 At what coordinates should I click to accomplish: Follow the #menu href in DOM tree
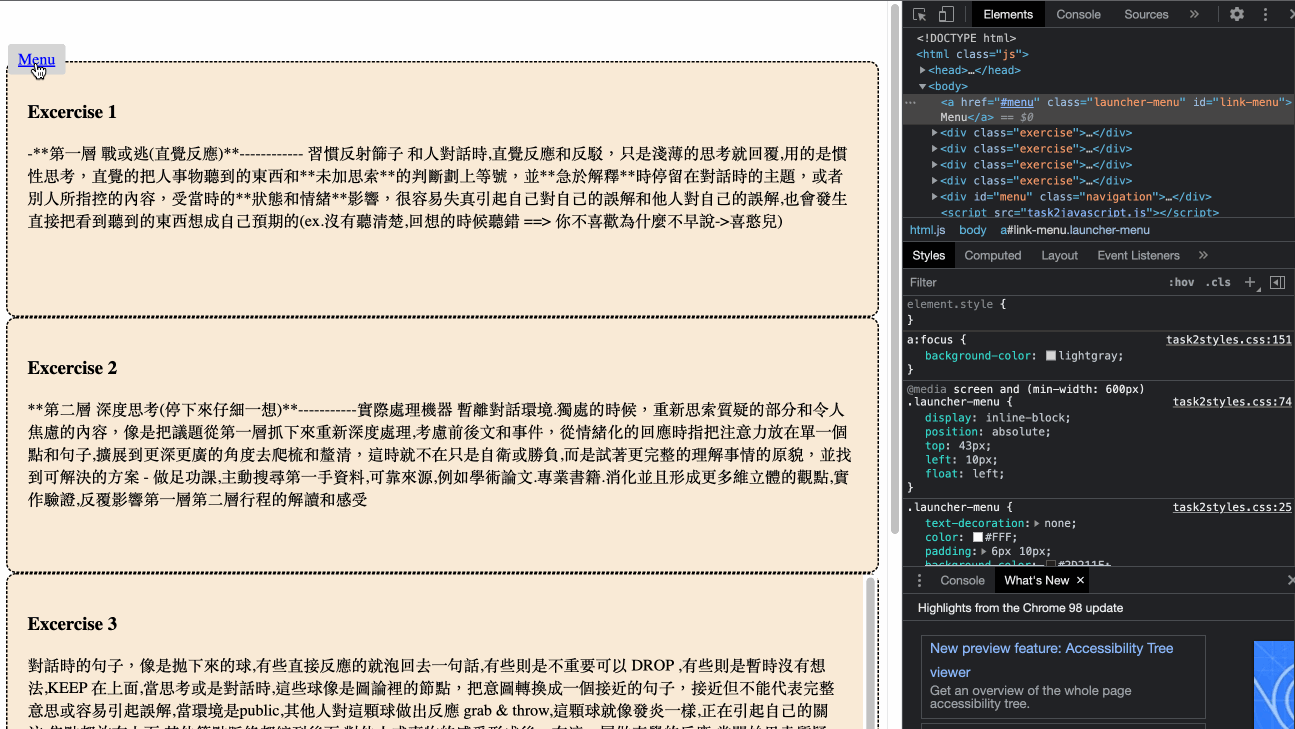point(1017,102)
